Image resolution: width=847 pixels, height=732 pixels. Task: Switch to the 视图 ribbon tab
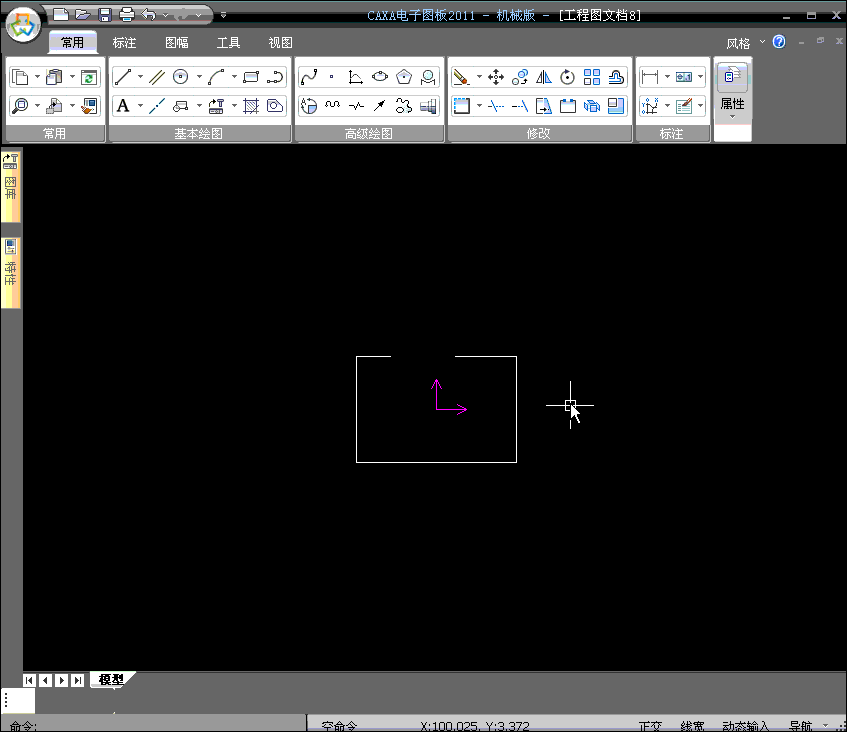click(280, 43)
